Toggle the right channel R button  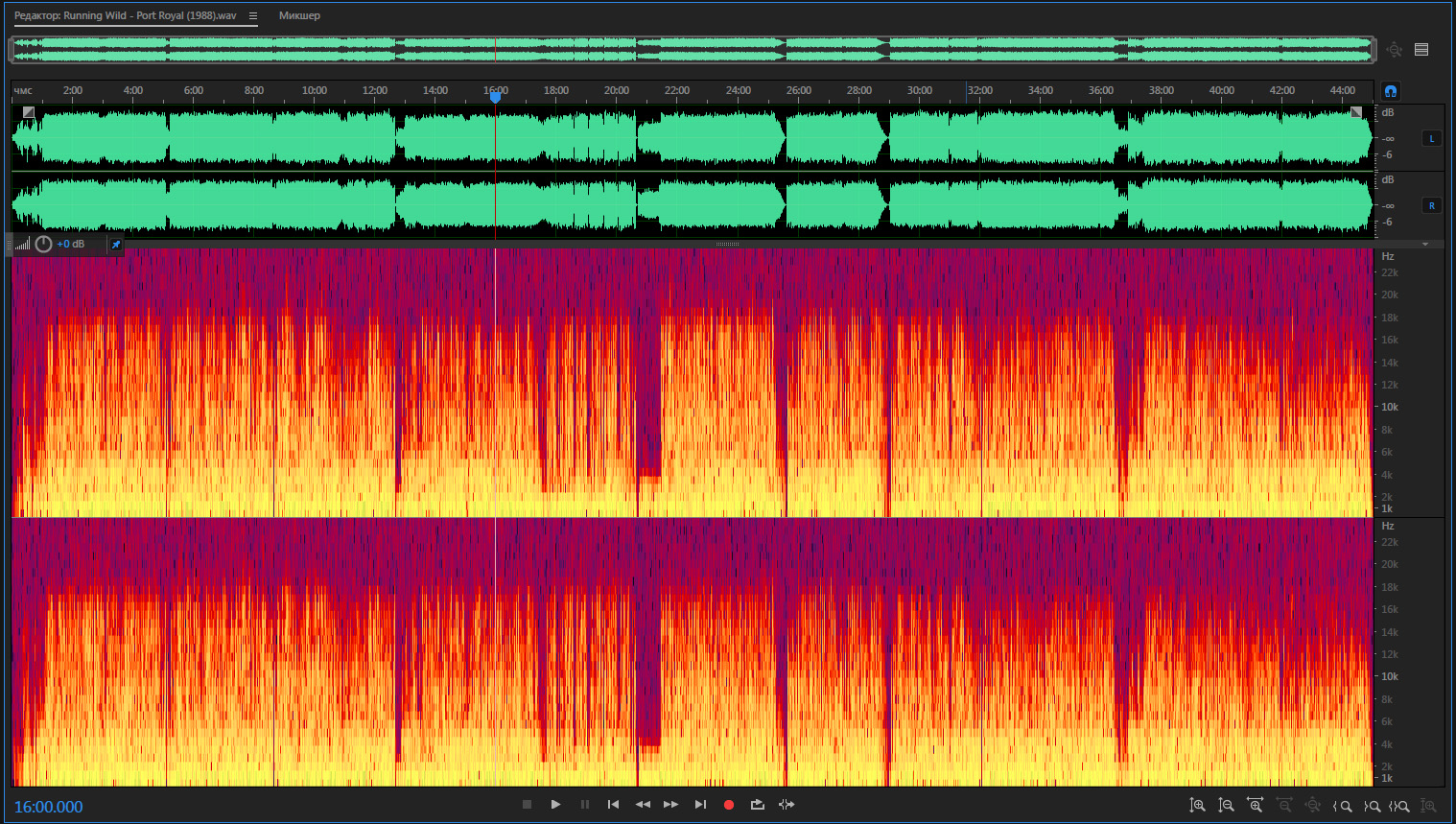(1432, 205)
